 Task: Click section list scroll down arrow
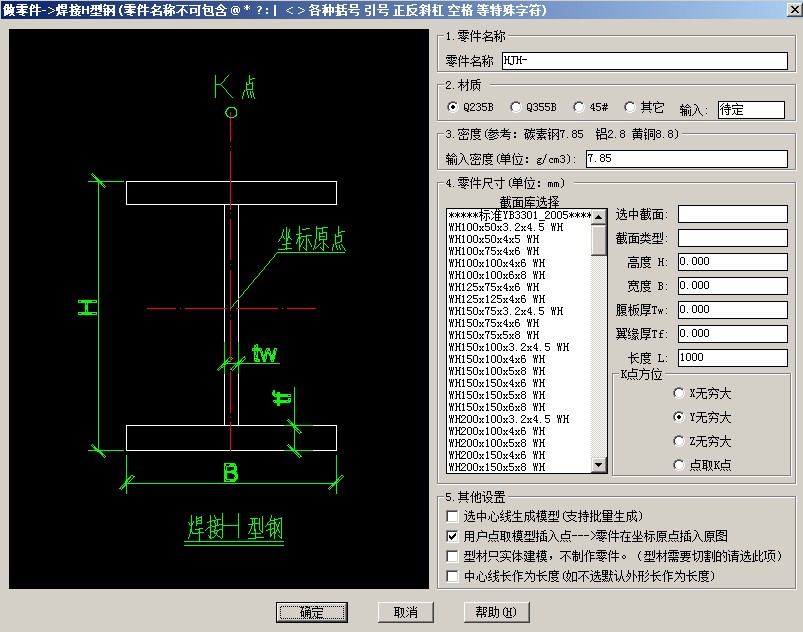pos(599,465)
